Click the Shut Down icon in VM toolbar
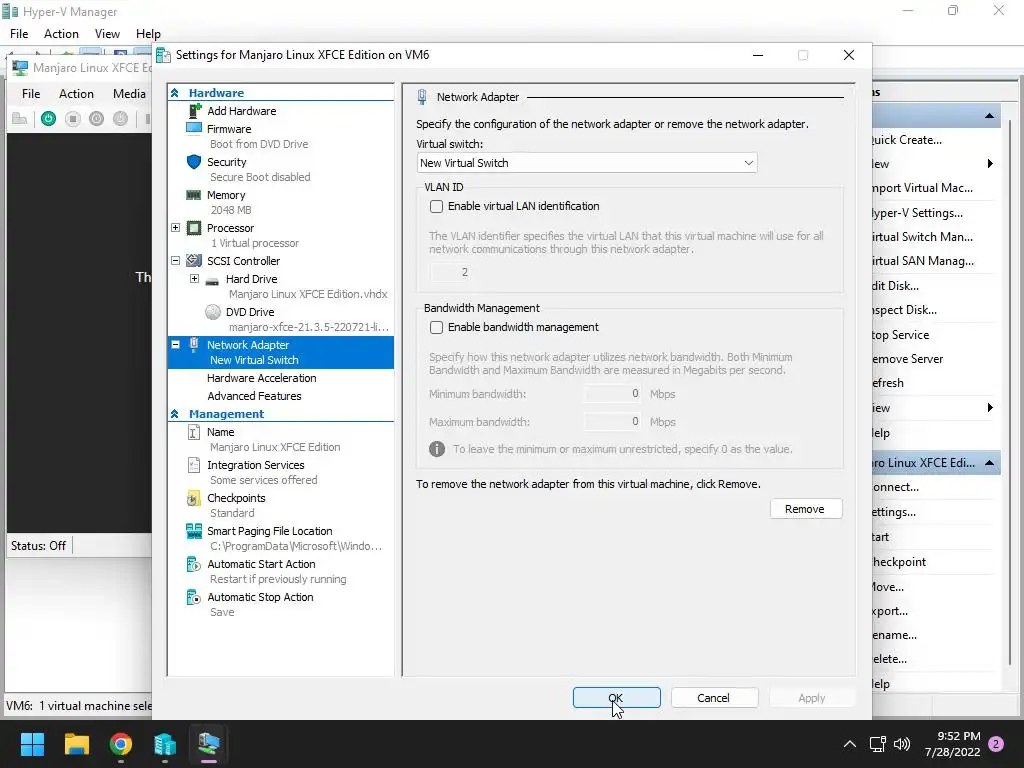Image resolution: width=1024 pixels, height=768 pixels. pyautogui.click(x=97, y=119)
